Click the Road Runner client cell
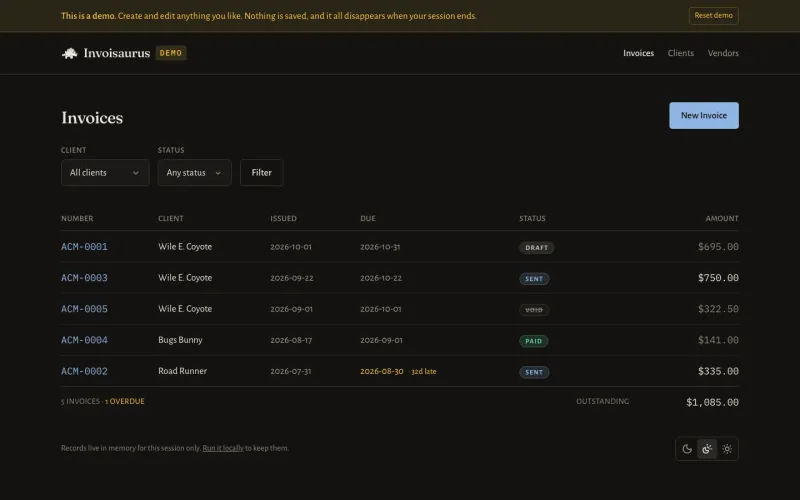800x500 pixels. [182, 371]
